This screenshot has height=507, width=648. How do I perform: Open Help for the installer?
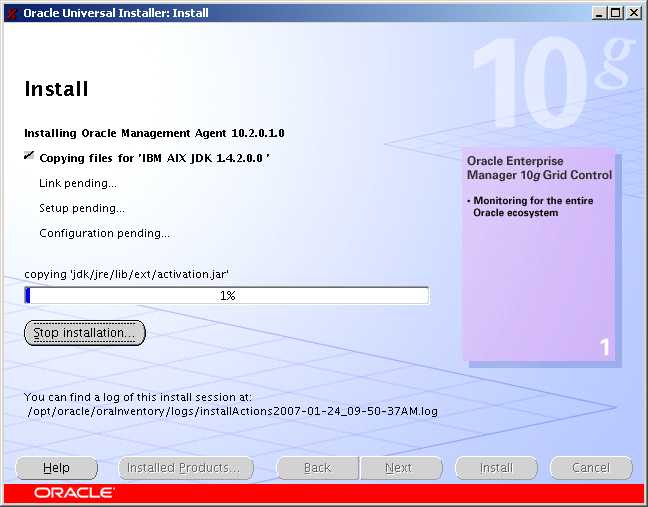pyautogui.click(x=57, y=468)
